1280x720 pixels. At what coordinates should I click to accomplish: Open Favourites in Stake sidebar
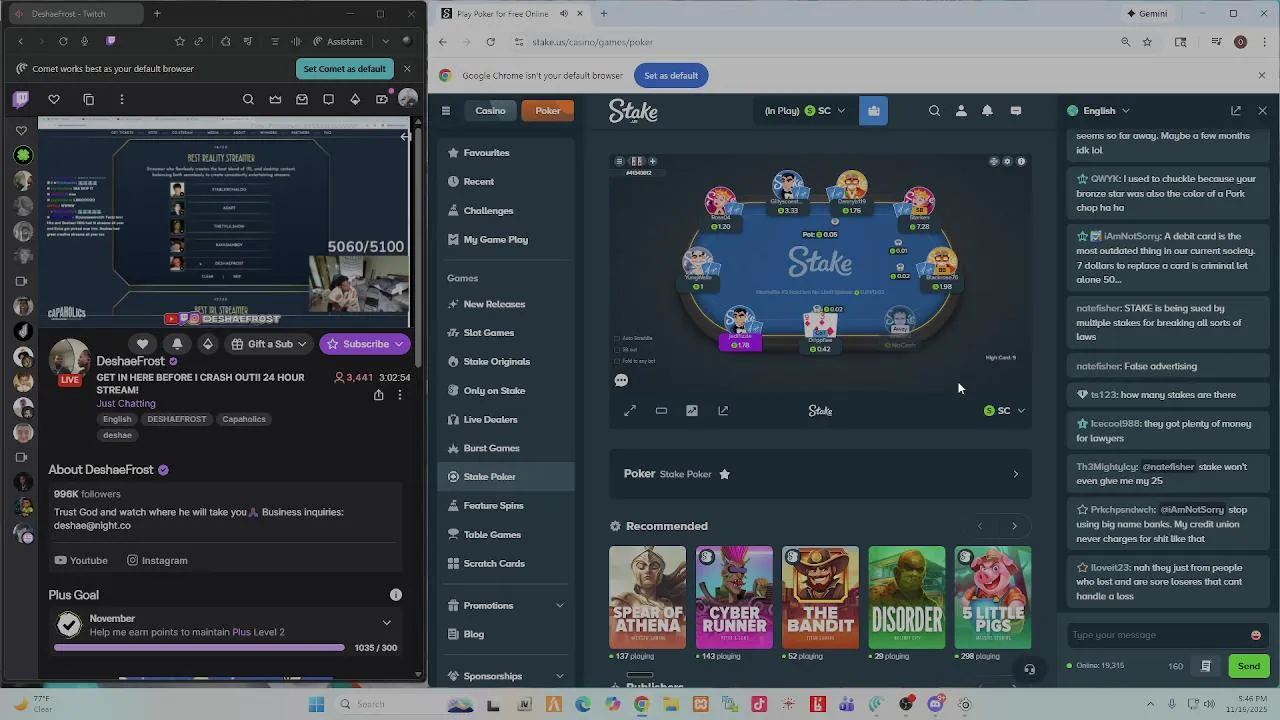(x=506, y=153)
